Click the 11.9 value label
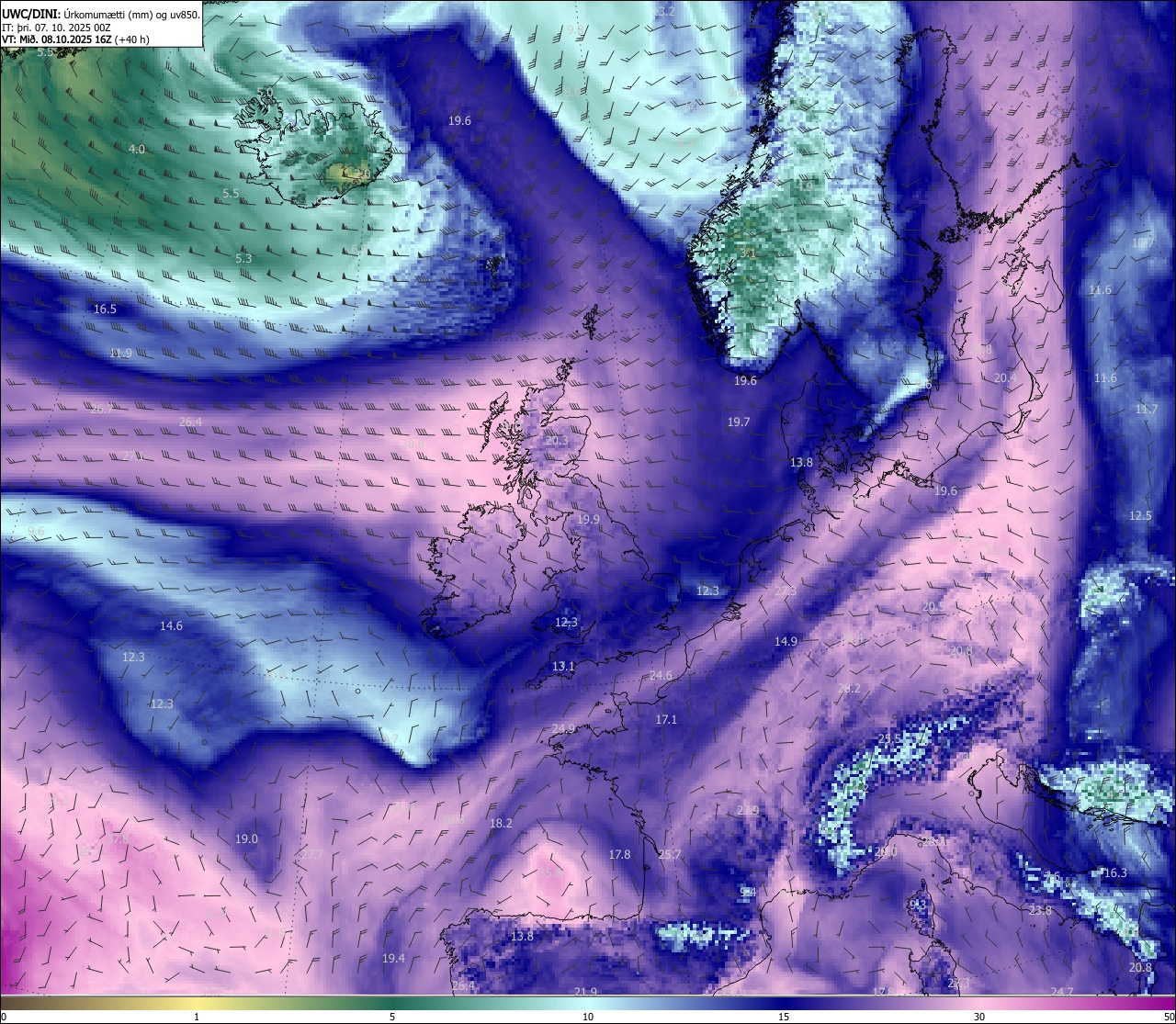This screenshot has width=1176, height=1024. click(x=120, y=354)
